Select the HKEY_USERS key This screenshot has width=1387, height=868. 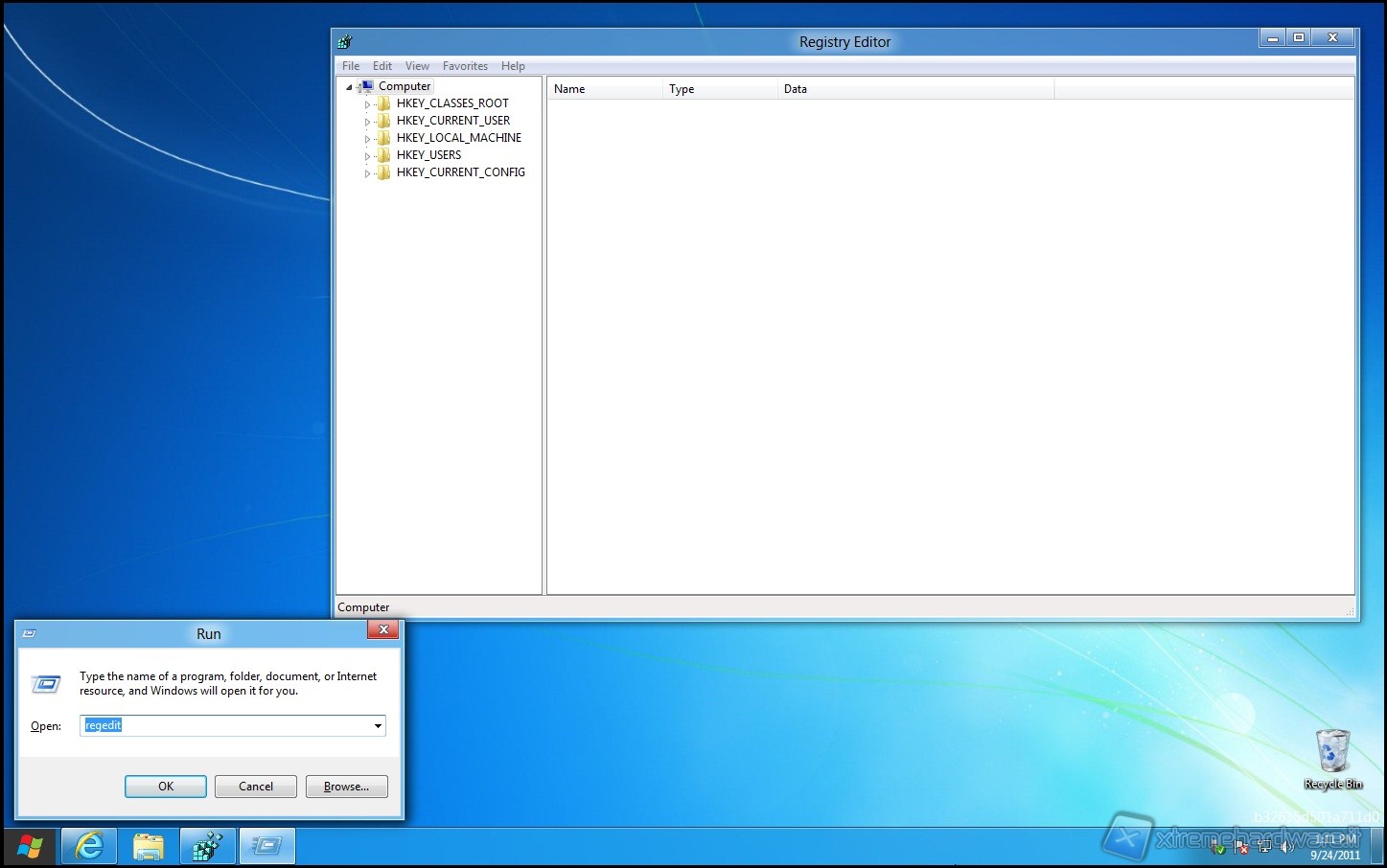point(428,155)
